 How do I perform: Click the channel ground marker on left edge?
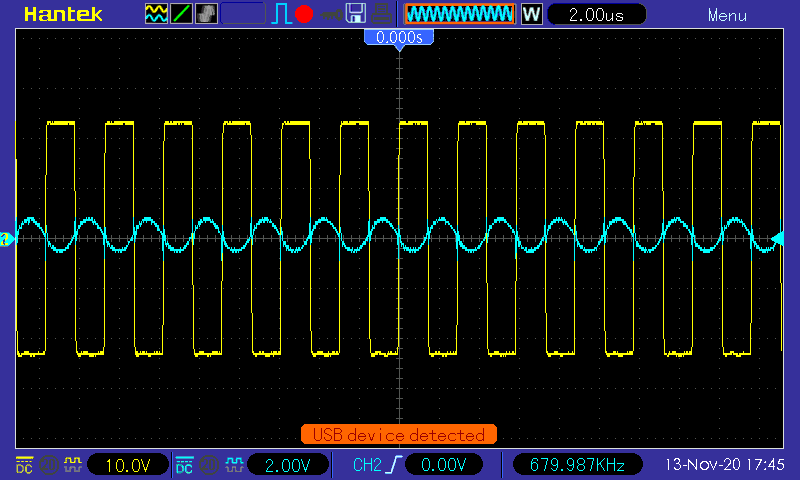[6, 239]
